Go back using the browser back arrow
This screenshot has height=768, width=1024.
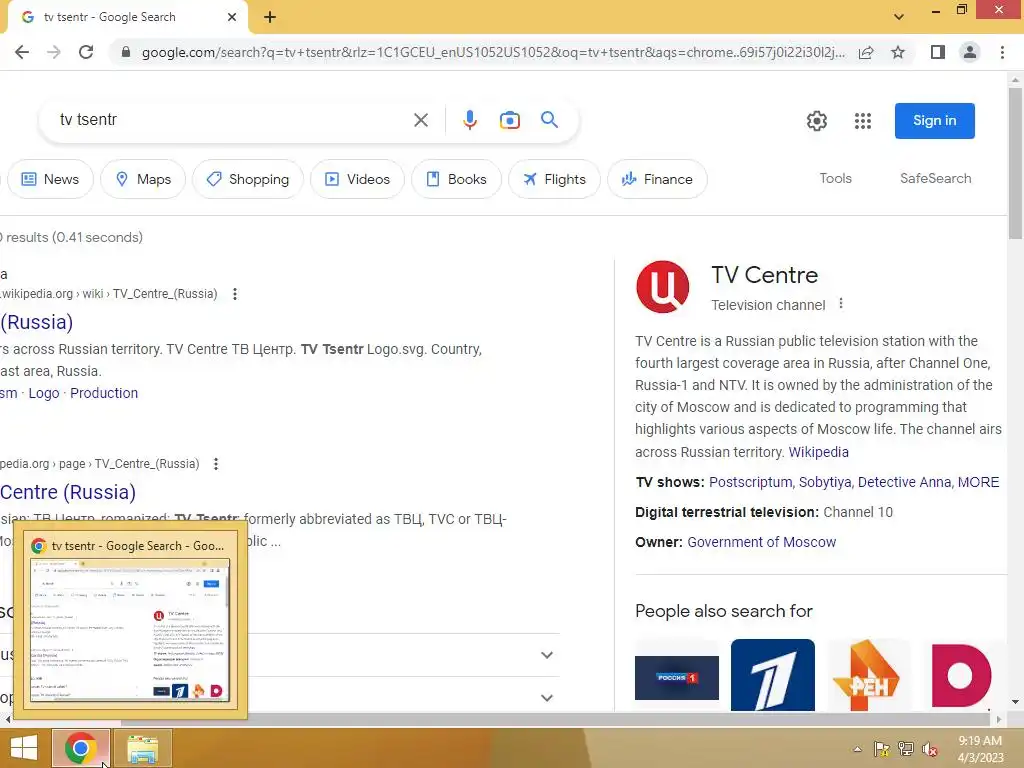[x=22, y=52]
